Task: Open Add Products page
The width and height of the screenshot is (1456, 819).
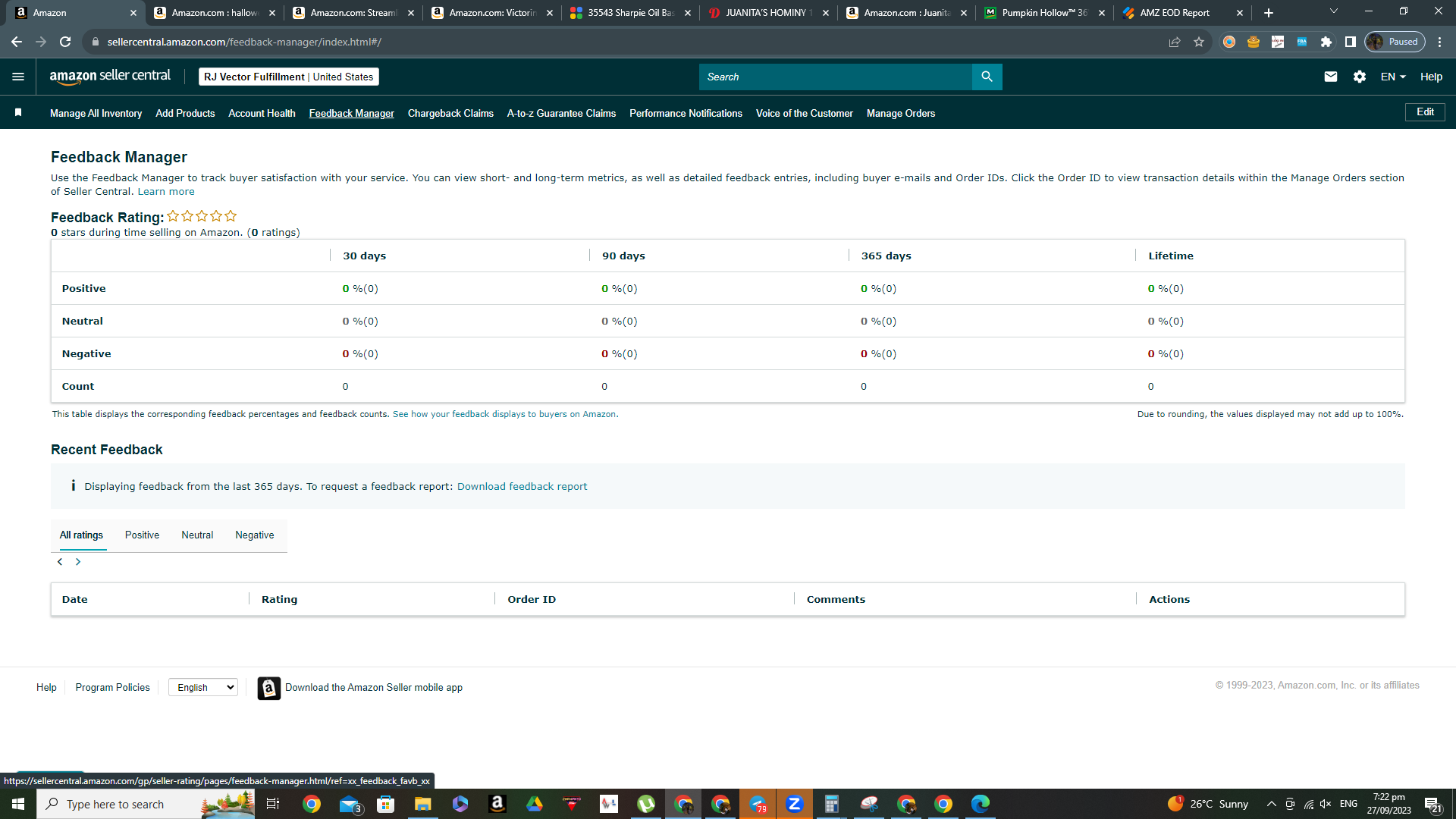Action: coord(185,113)
